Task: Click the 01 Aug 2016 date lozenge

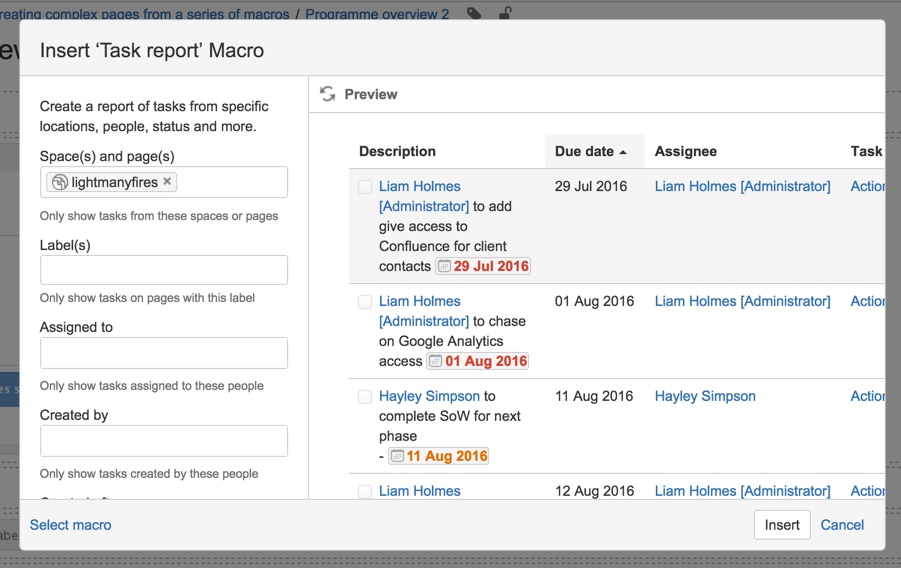Action: pos(478,361)
